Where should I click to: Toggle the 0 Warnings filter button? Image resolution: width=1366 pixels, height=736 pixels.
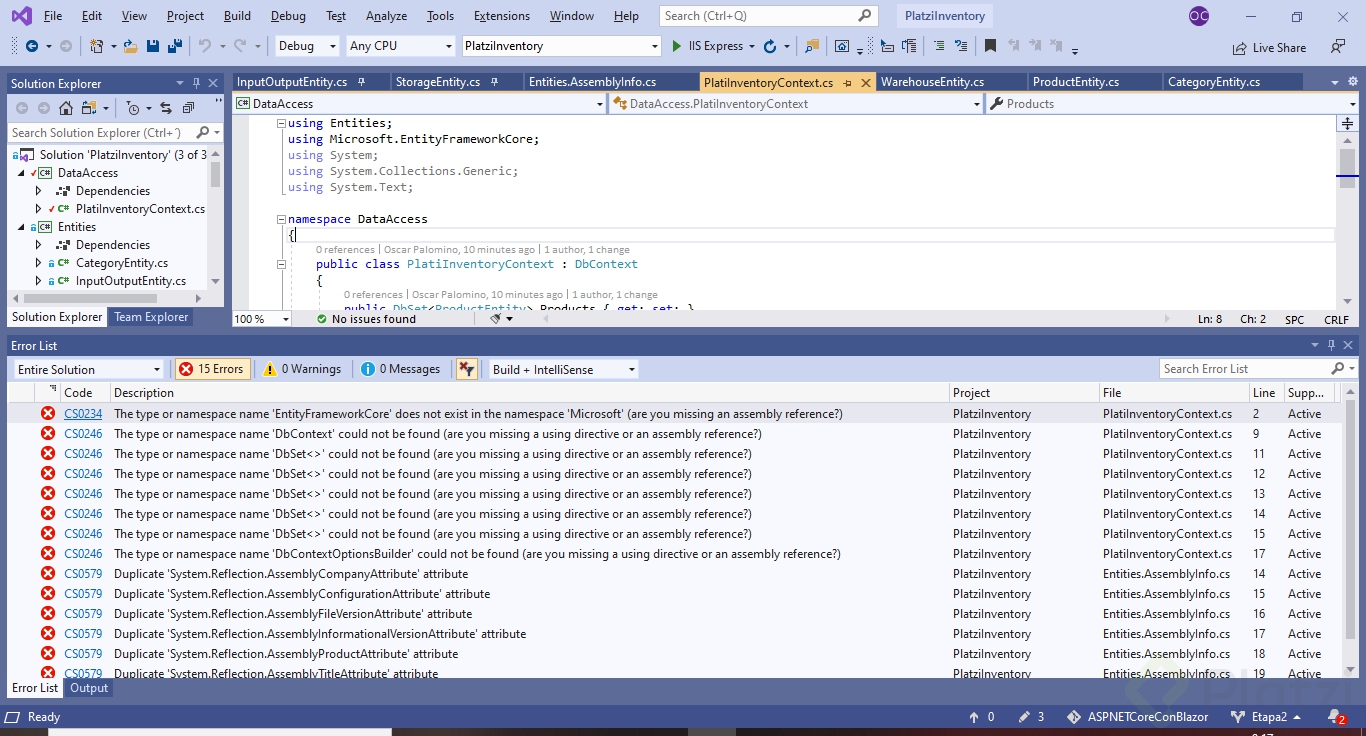coord(302,369)
